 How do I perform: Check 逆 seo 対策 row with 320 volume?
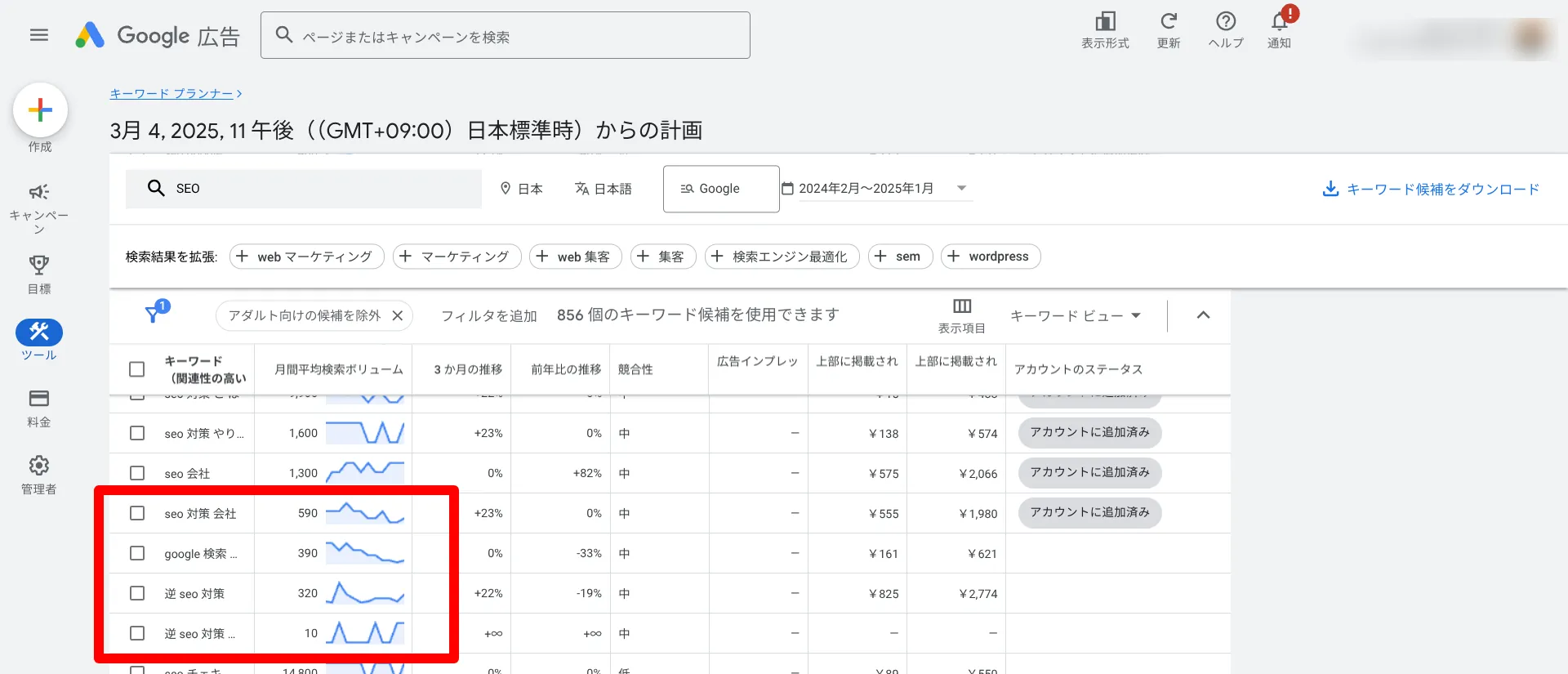tap(137, 593)
